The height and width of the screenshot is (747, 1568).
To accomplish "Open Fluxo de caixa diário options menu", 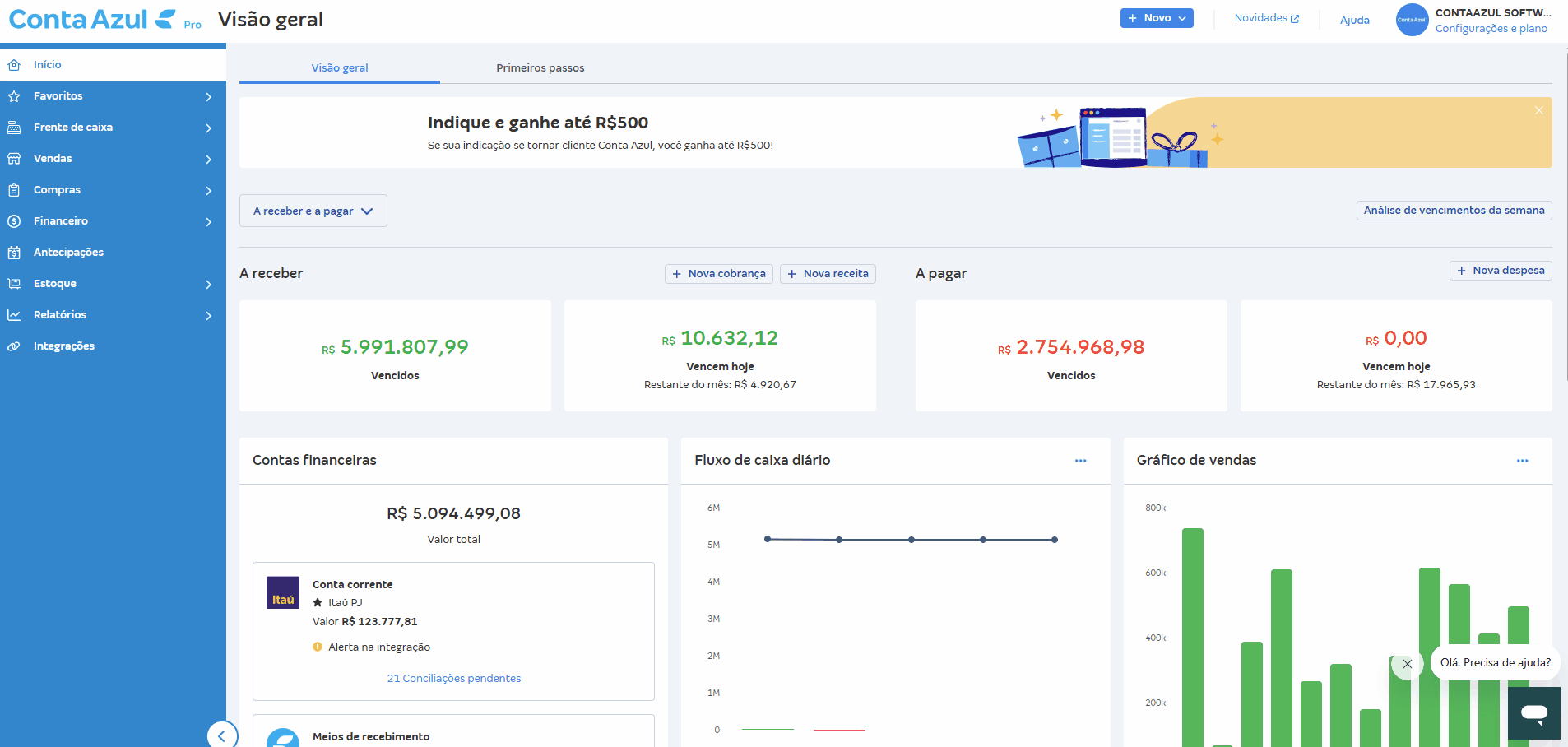I will 1080,461.
